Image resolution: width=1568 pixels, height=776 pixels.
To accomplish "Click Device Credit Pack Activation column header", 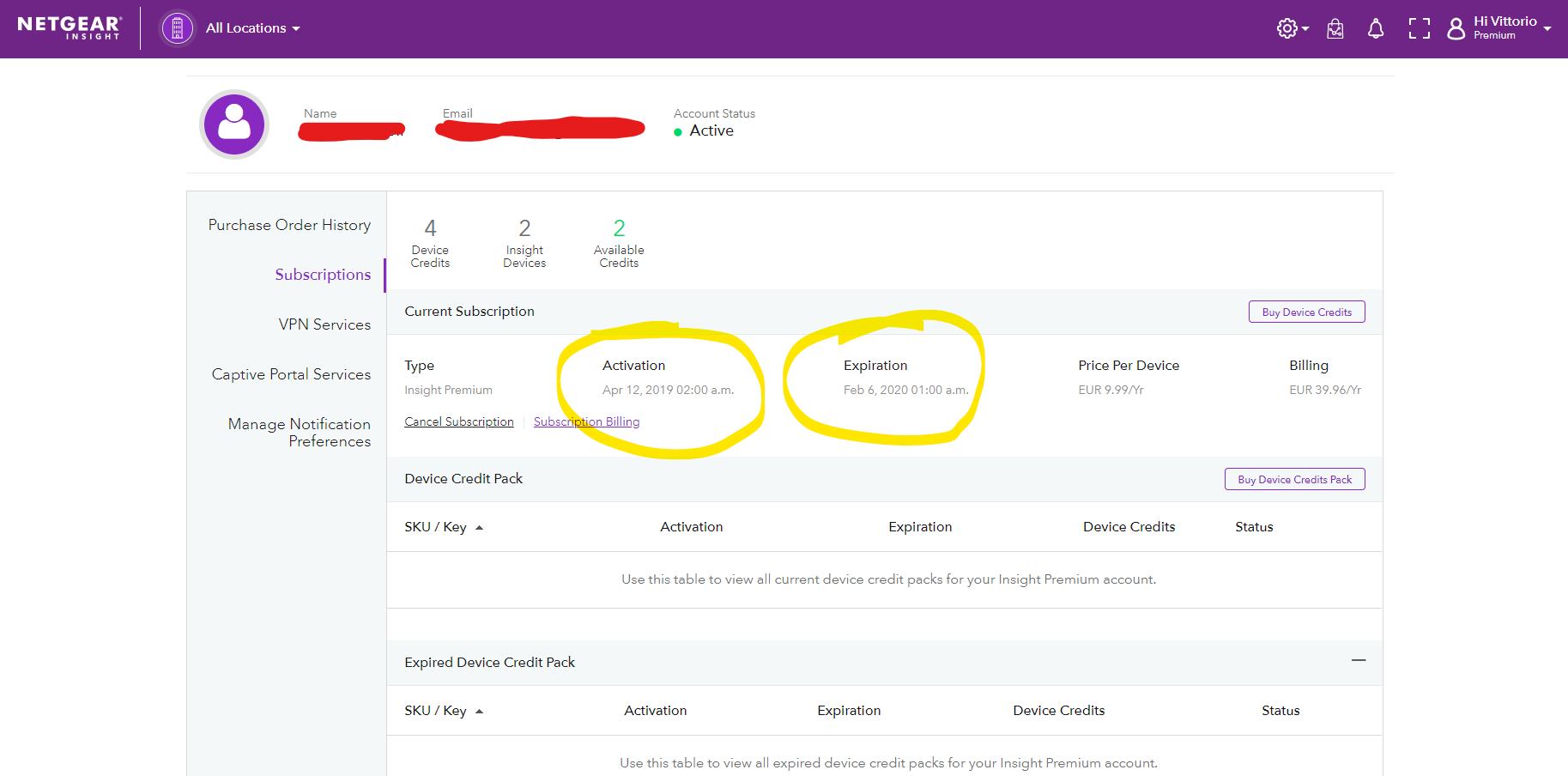I will 691,527.
